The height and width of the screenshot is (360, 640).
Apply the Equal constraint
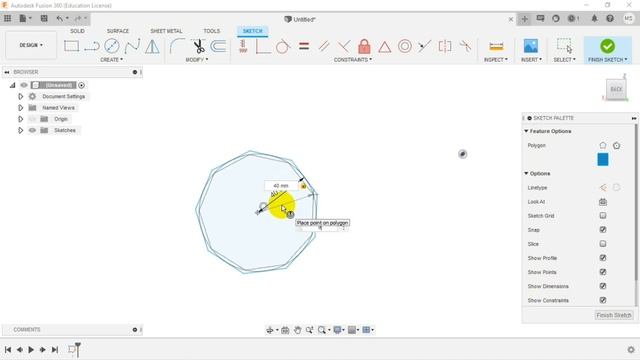coord(304,46)
